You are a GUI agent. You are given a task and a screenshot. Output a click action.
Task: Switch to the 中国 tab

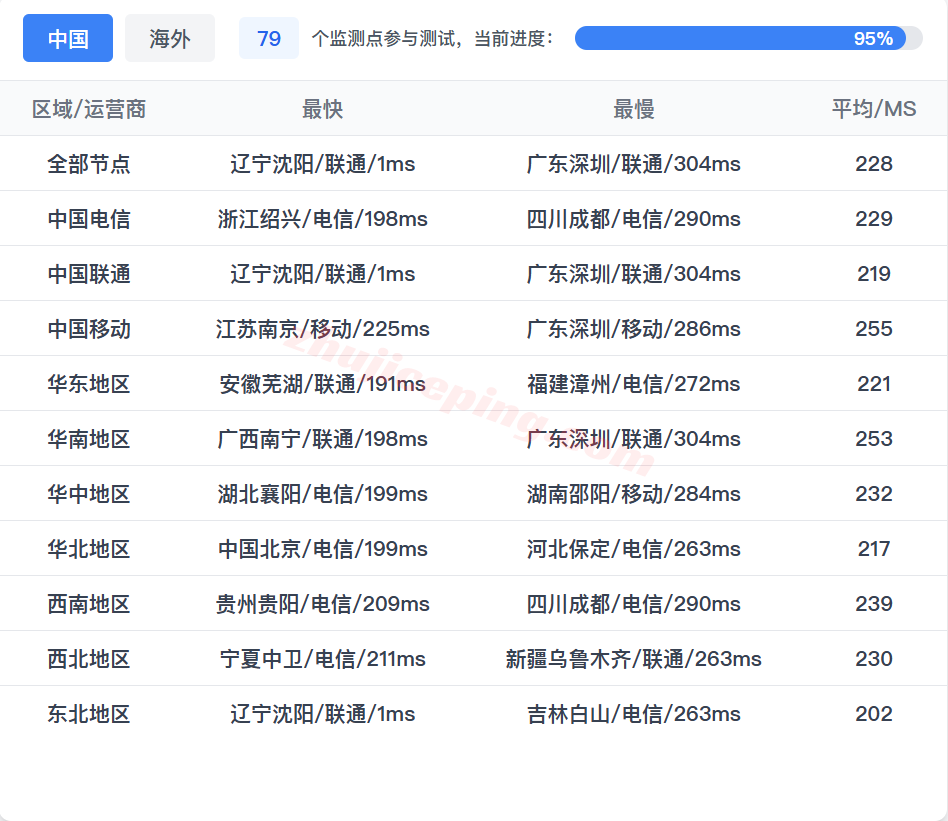click(68, 38)
